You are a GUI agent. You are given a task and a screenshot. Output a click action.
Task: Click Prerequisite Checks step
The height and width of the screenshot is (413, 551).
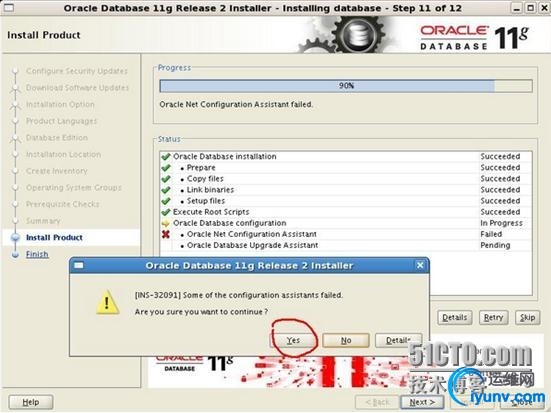(x=63, y=204)
